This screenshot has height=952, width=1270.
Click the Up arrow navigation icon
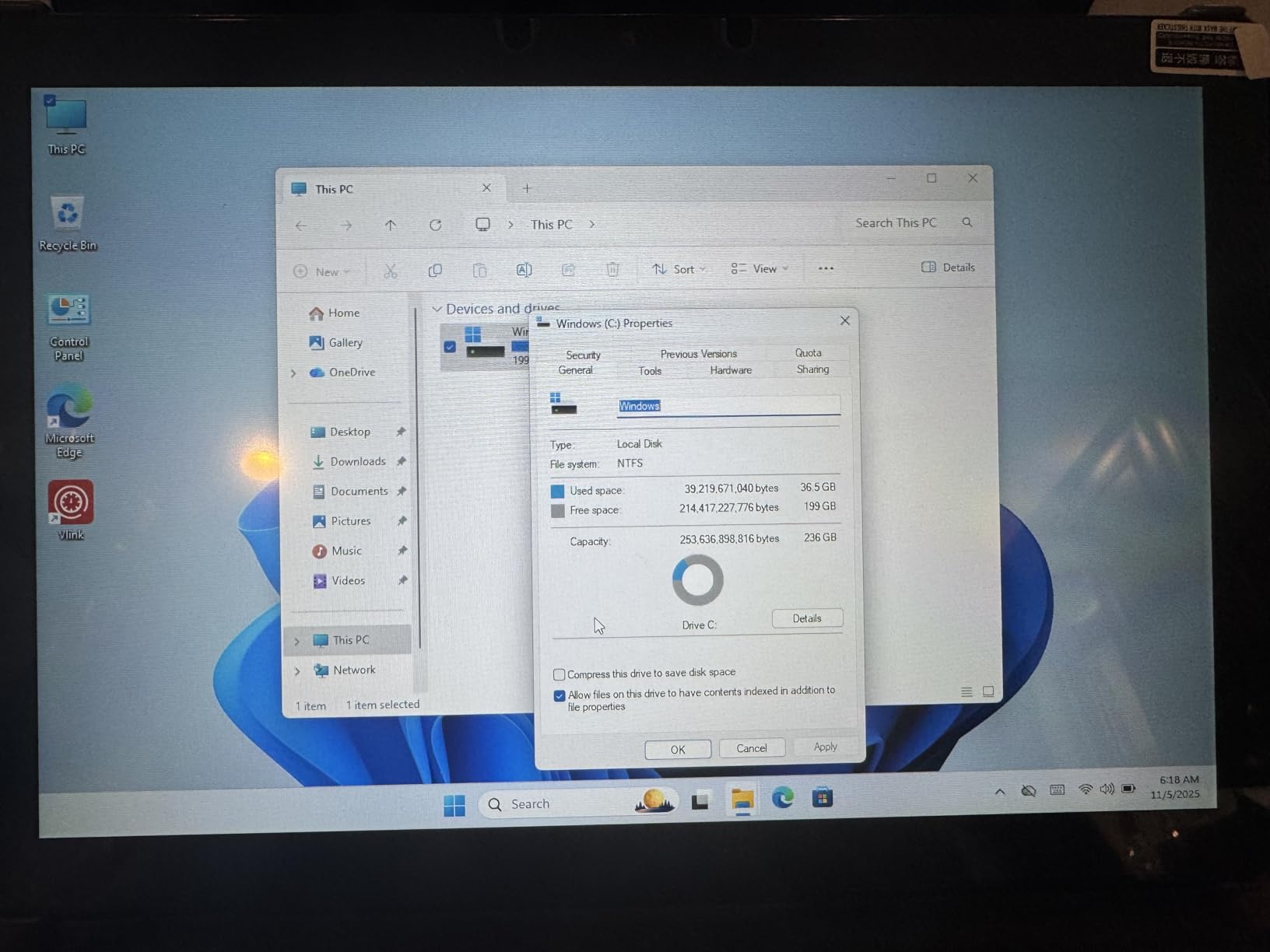(x=391, y=225)
